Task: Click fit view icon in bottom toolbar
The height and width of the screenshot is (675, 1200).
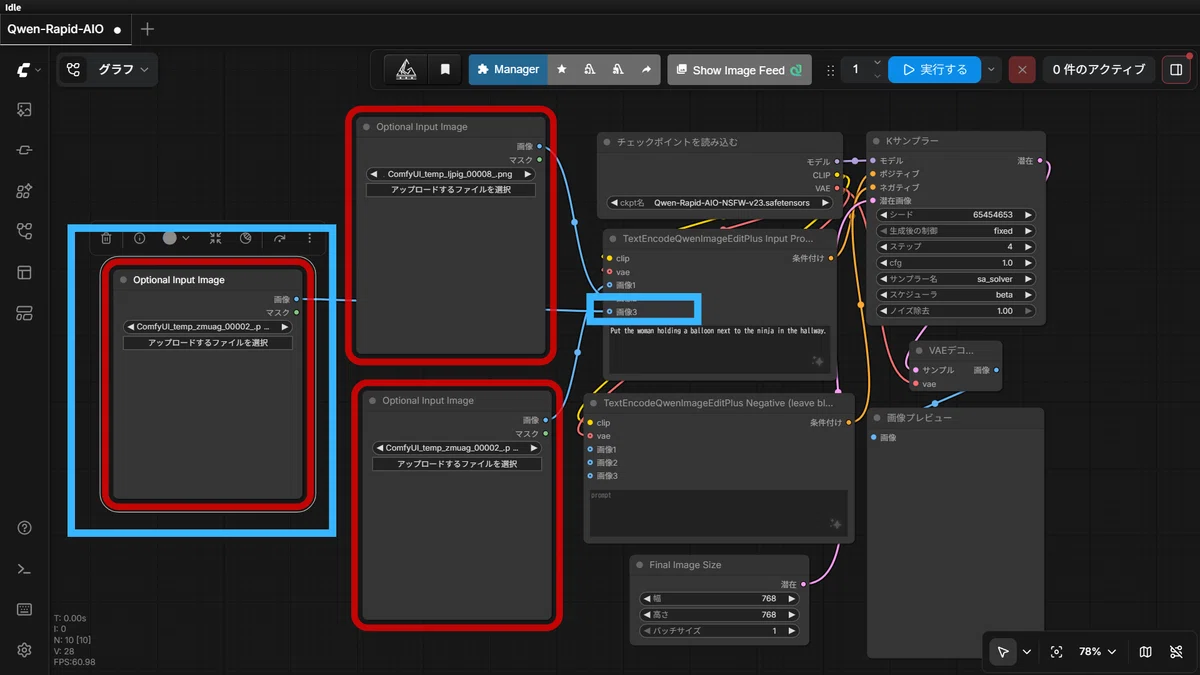Action: (1056, 652)
